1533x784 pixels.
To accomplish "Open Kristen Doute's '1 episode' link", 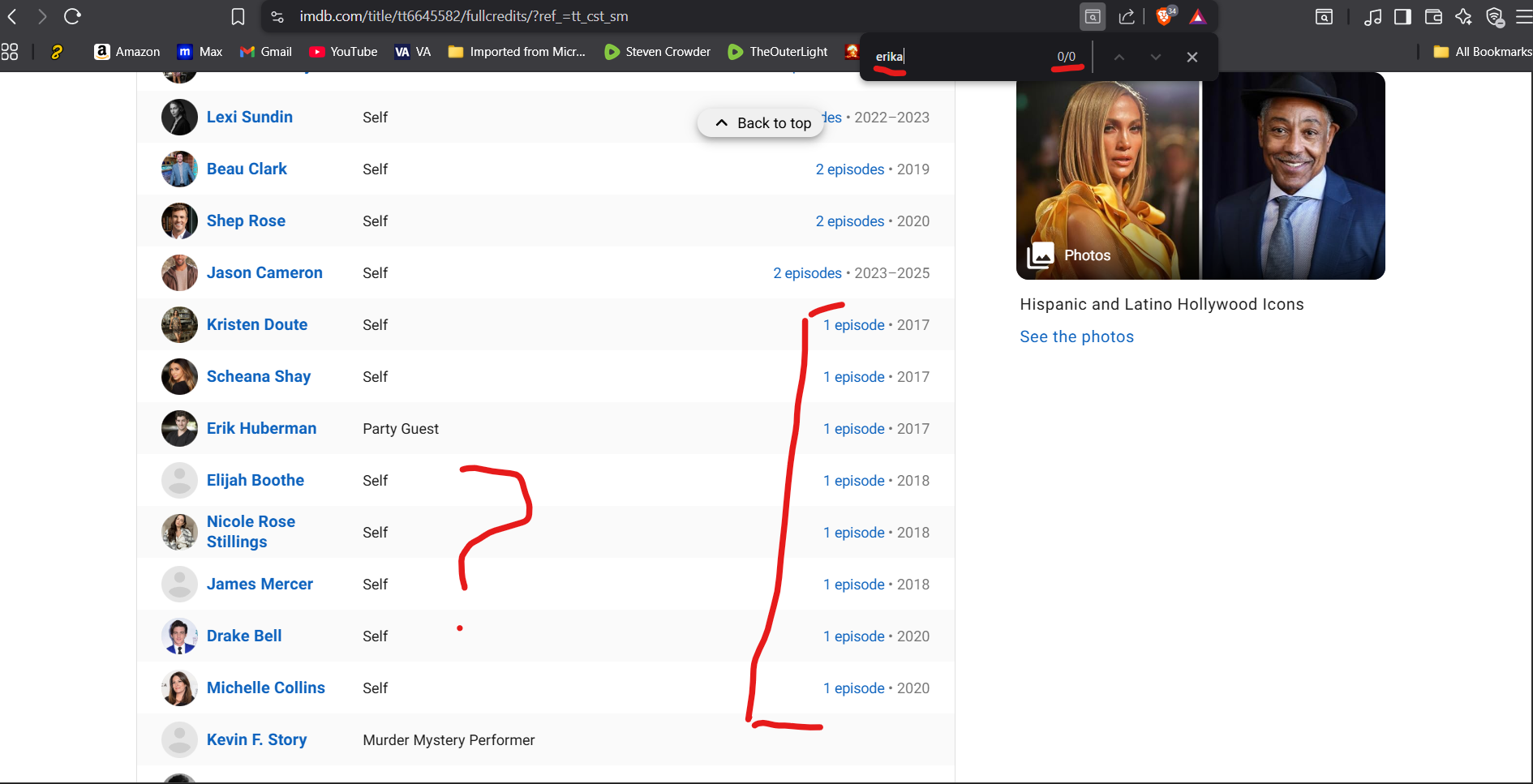I will tap(854, 325).
